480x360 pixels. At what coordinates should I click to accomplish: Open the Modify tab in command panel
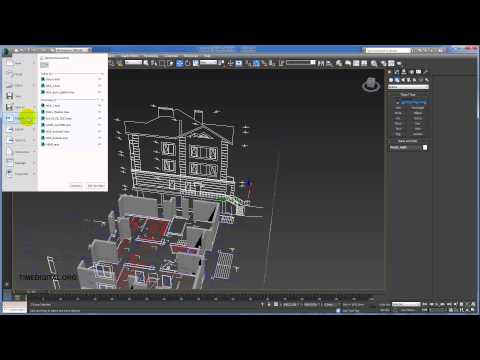pos(397,72)
